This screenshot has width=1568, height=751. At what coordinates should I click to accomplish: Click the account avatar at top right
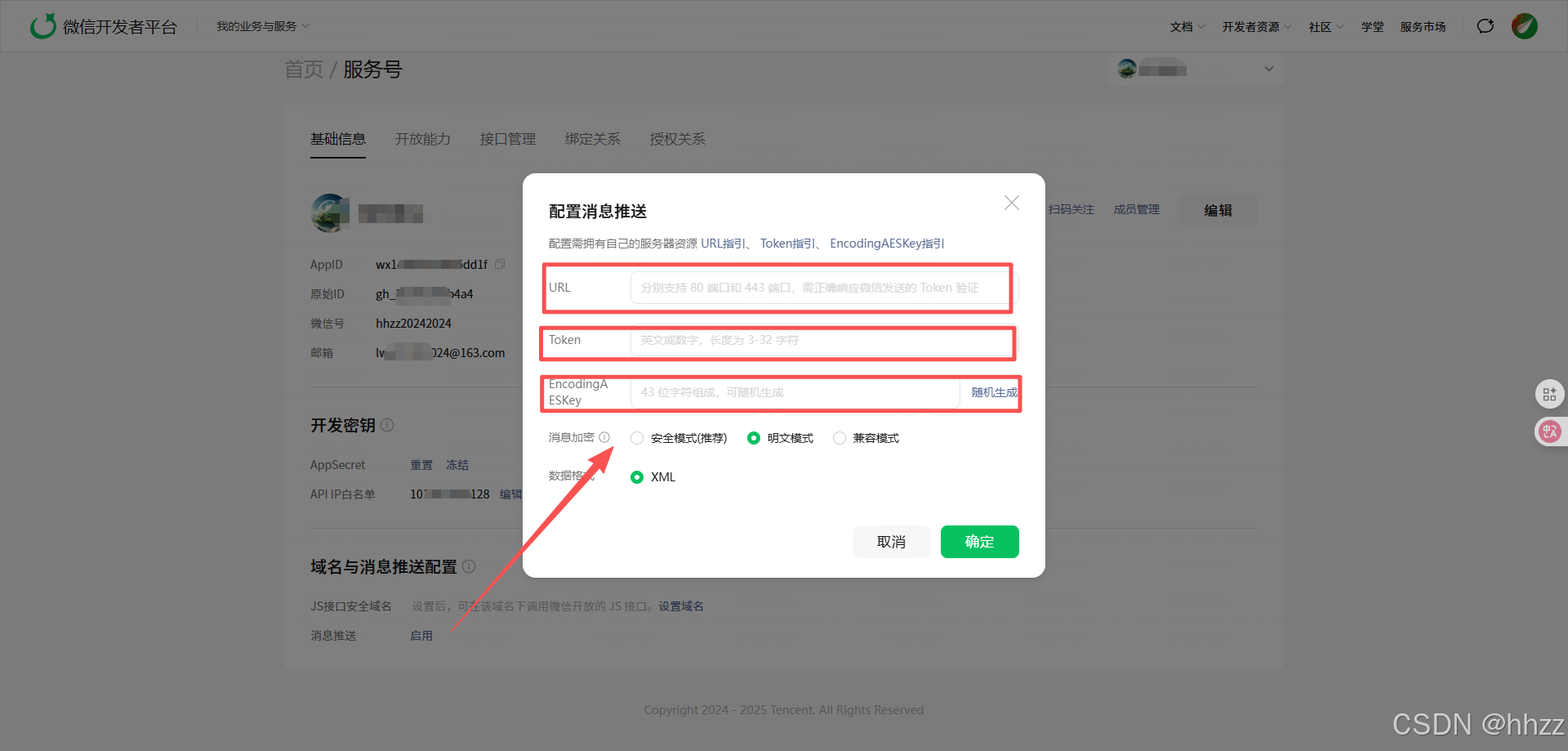1524,25
